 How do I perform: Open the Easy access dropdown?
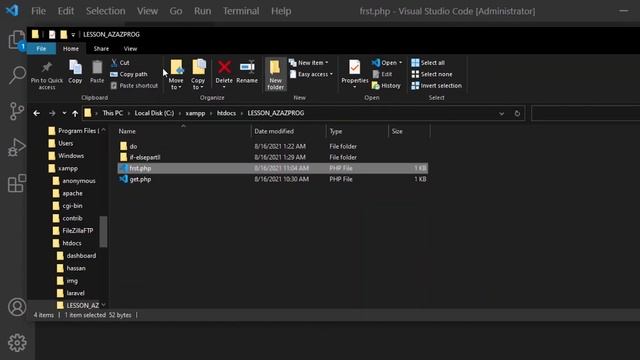point(311,74)
